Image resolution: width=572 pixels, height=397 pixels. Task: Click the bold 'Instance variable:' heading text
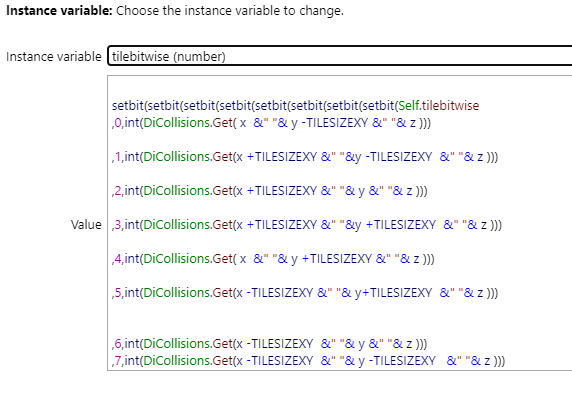[x=59, y=11]
